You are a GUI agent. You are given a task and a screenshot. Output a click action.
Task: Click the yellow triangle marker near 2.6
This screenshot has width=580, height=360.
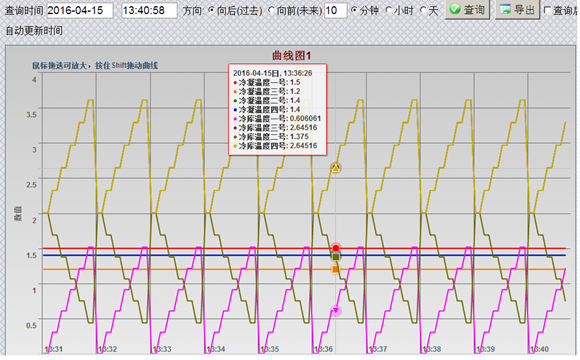(x=335, y=168)
